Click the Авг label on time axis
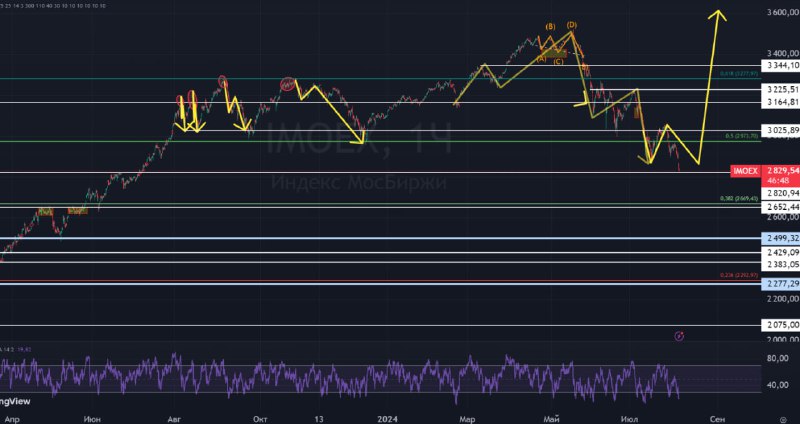The height and width of the screenshot is (424, 800). coord(174,419)
